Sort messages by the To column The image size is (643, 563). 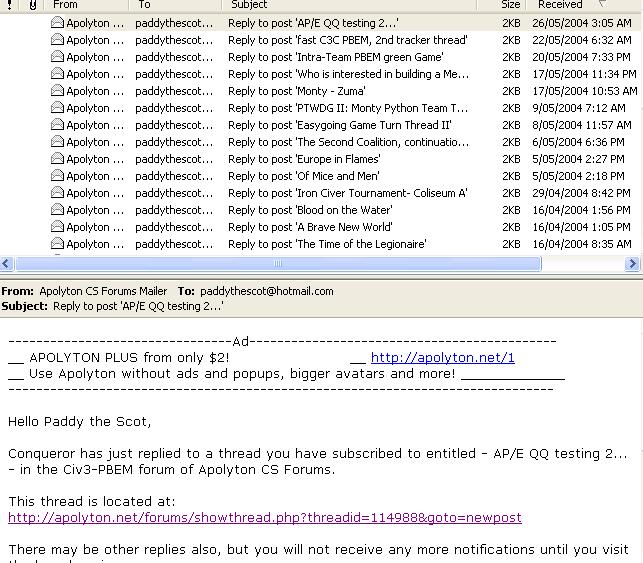[175, 5]
